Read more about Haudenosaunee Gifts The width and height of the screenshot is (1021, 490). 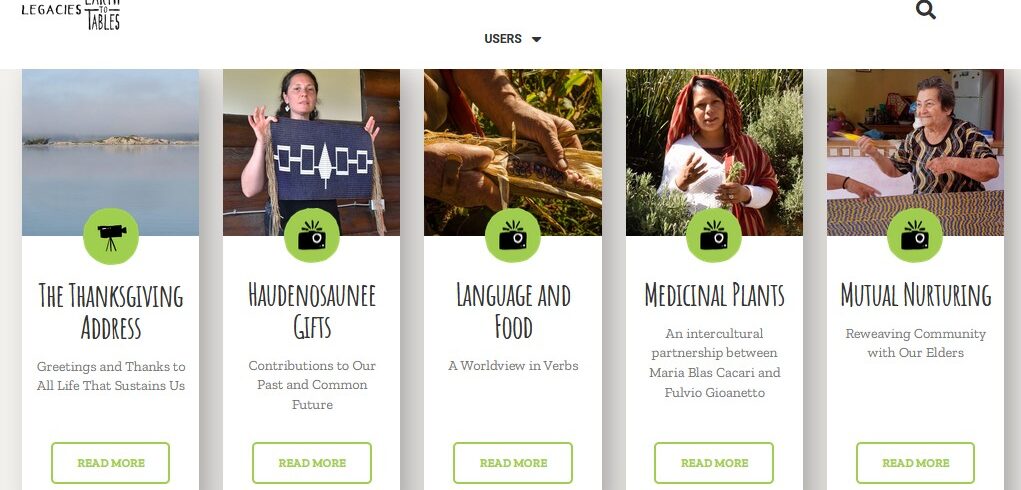point(312,463)
